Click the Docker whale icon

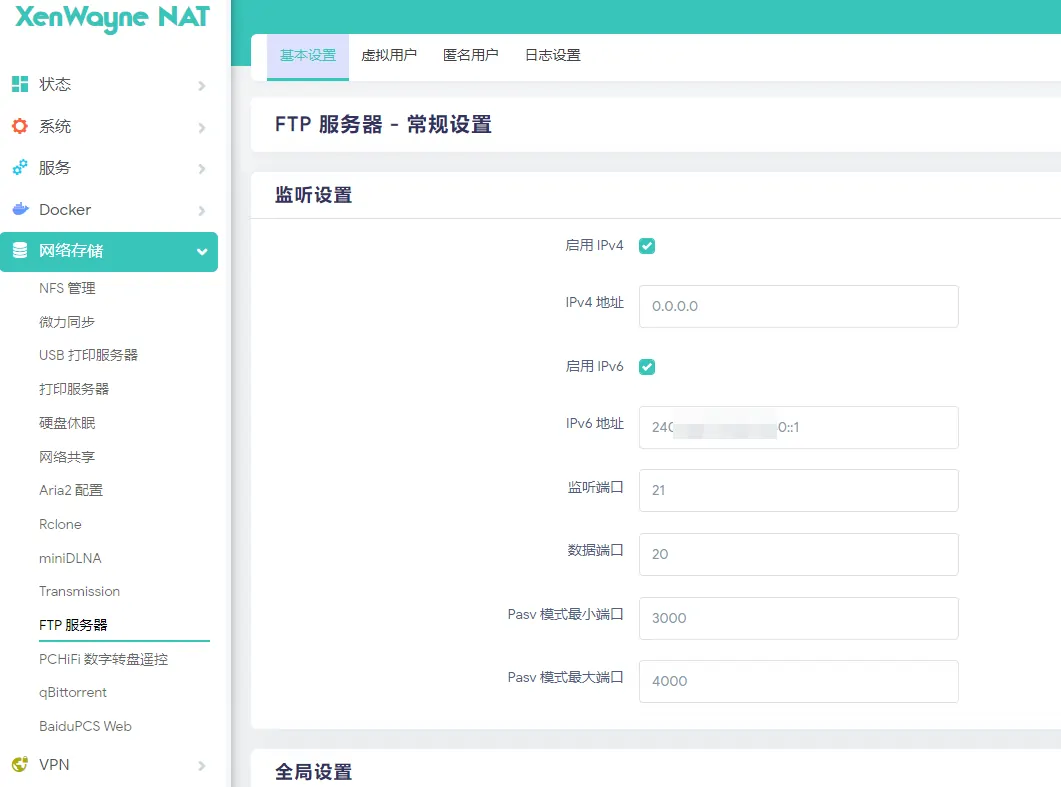20,209
